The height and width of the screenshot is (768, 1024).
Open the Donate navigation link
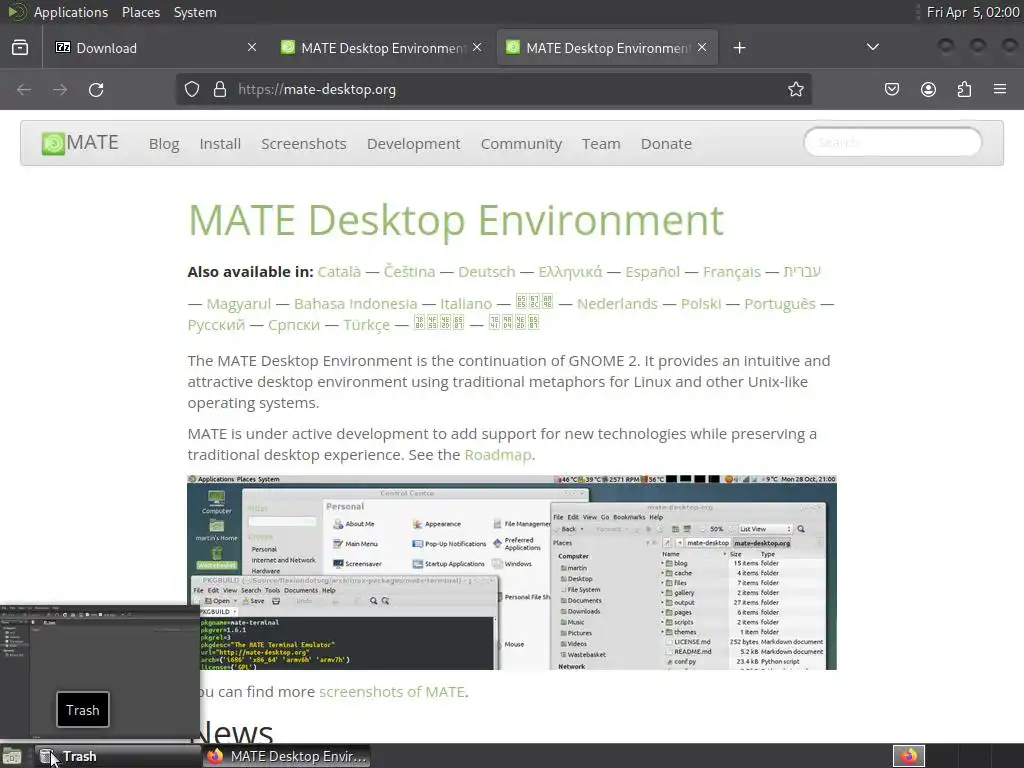[x=666, y=144]
